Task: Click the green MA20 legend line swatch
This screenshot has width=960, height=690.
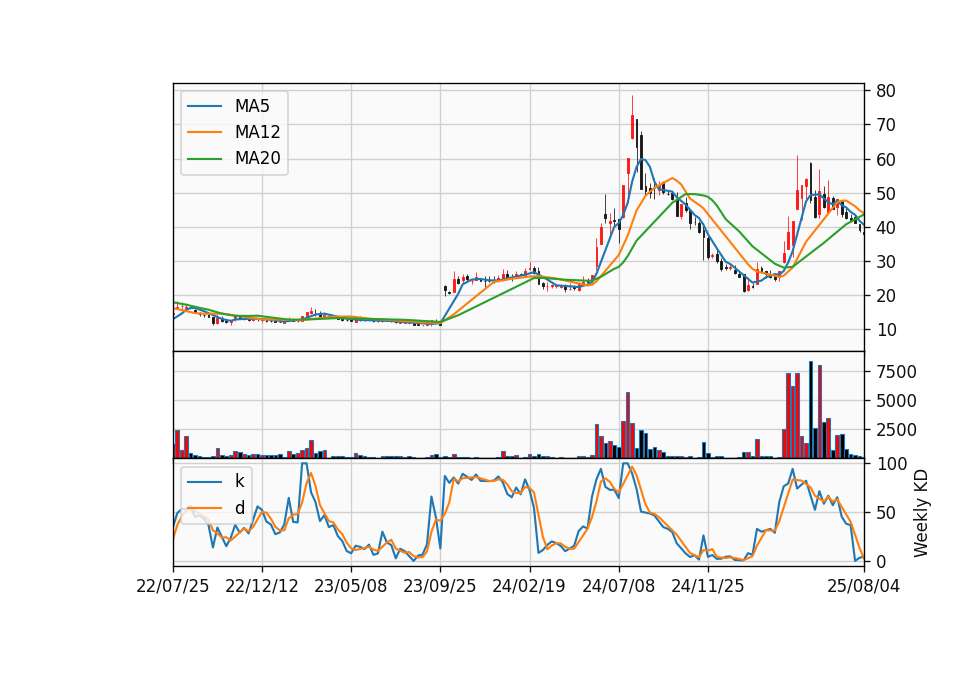Action: point(204,159)
